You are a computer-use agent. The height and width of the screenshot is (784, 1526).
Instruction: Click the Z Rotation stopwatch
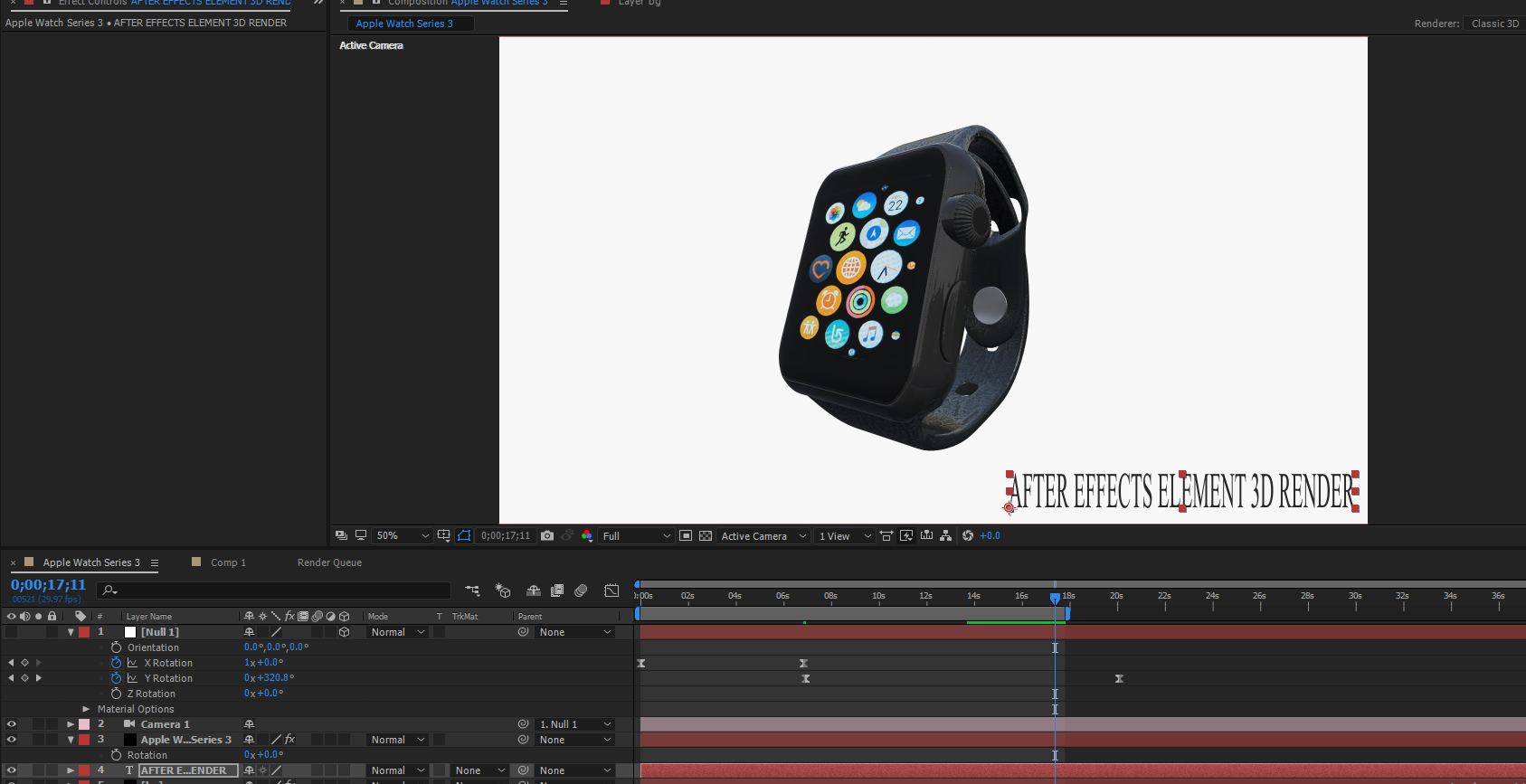coord(116,694)
